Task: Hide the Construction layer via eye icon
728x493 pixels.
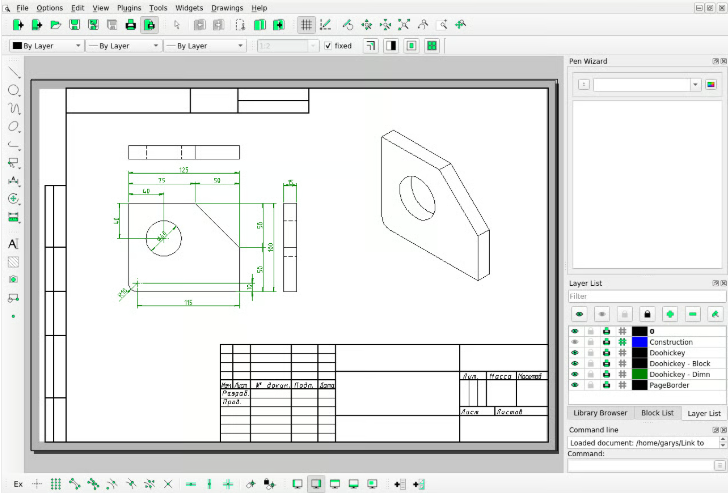Action: [575, 342]
